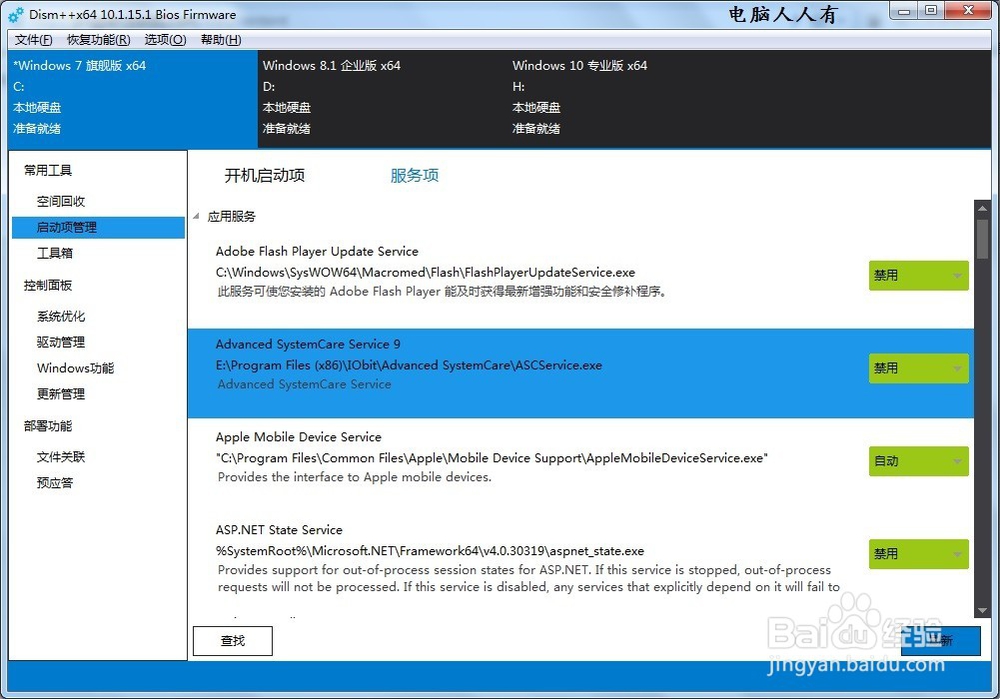The height and width of the screenshot is (699, 1000).
Task: Open 空间回收 in the sidebar
Action: point(61,202)
